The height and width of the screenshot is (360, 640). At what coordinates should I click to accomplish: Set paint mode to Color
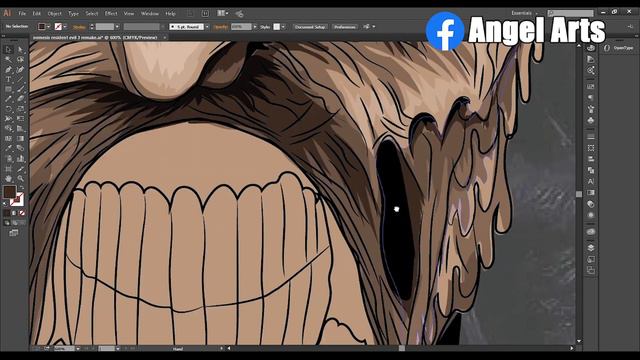pos(7,213)
